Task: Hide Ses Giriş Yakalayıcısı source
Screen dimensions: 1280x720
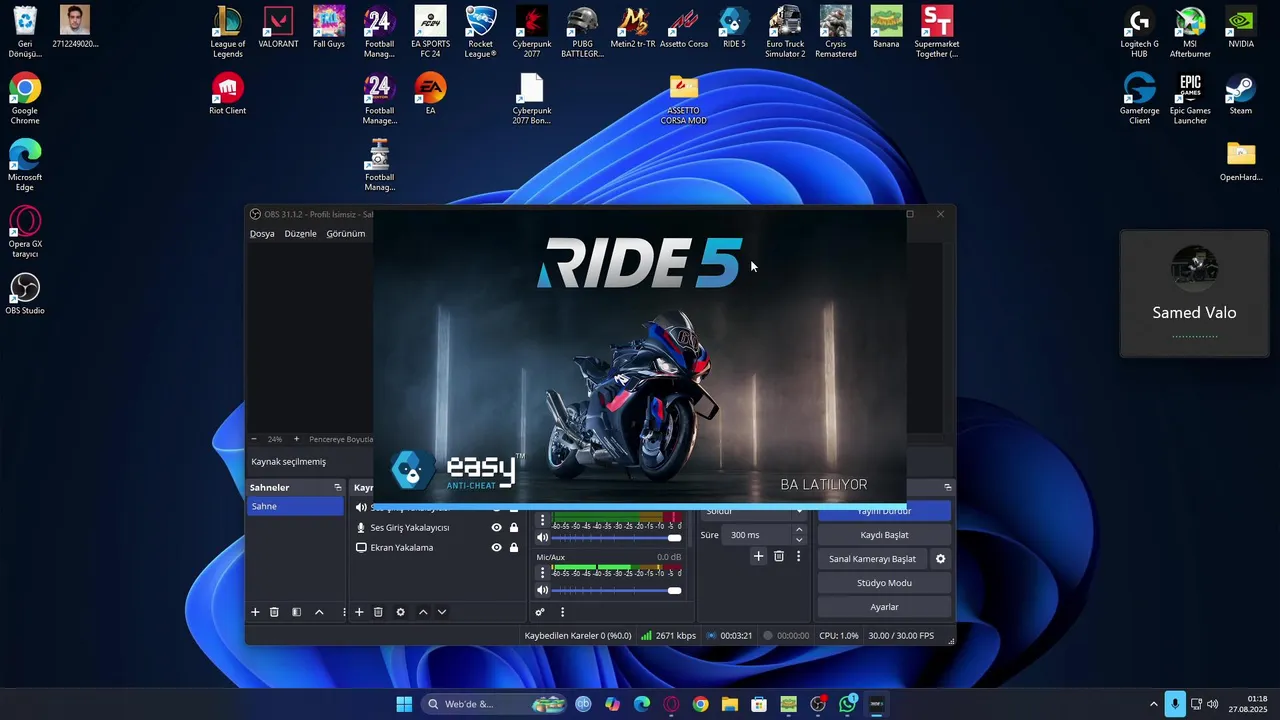Action: pos(496,528)
